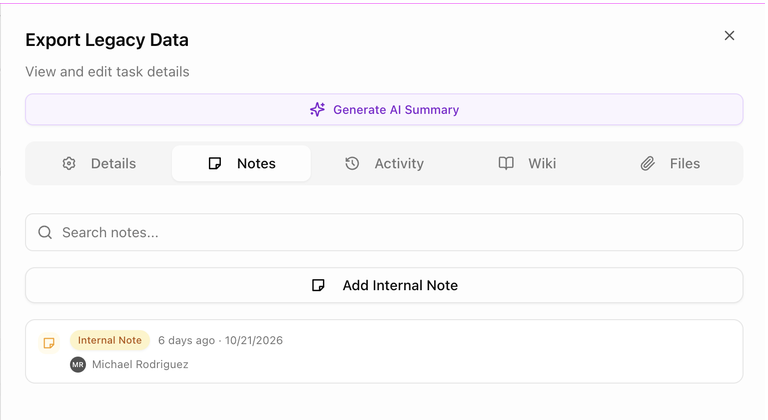The image size is (768, 420).
Task: Select the Notes tab
Action: coord(241,163)
